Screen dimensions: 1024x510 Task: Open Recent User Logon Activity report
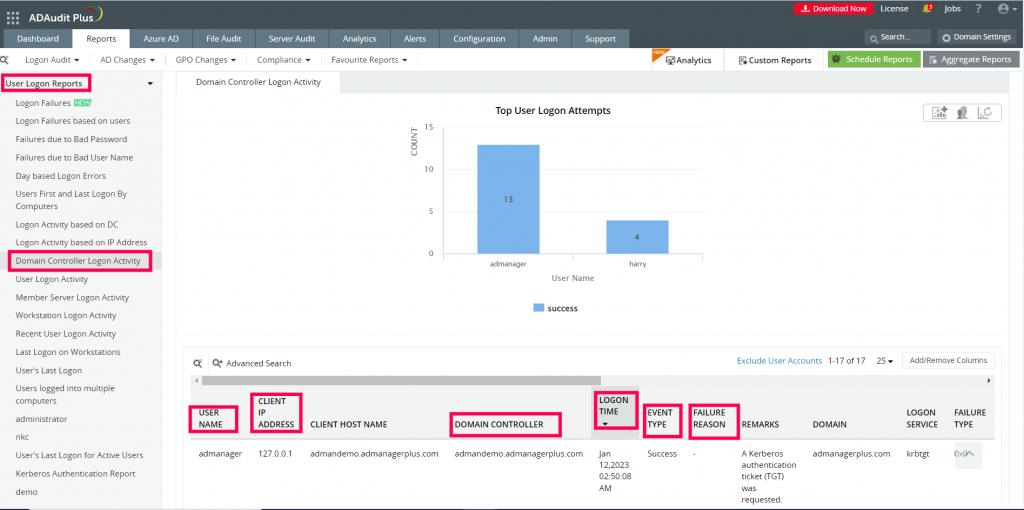click(66, 334)
